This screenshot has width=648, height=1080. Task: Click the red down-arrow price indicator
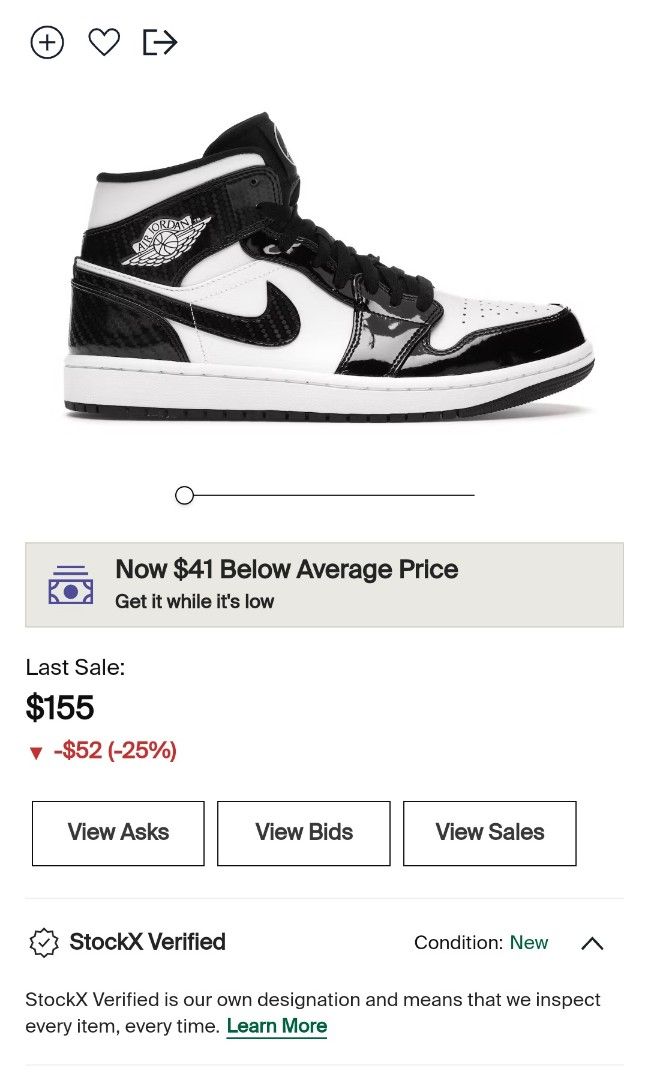point(36,749)
